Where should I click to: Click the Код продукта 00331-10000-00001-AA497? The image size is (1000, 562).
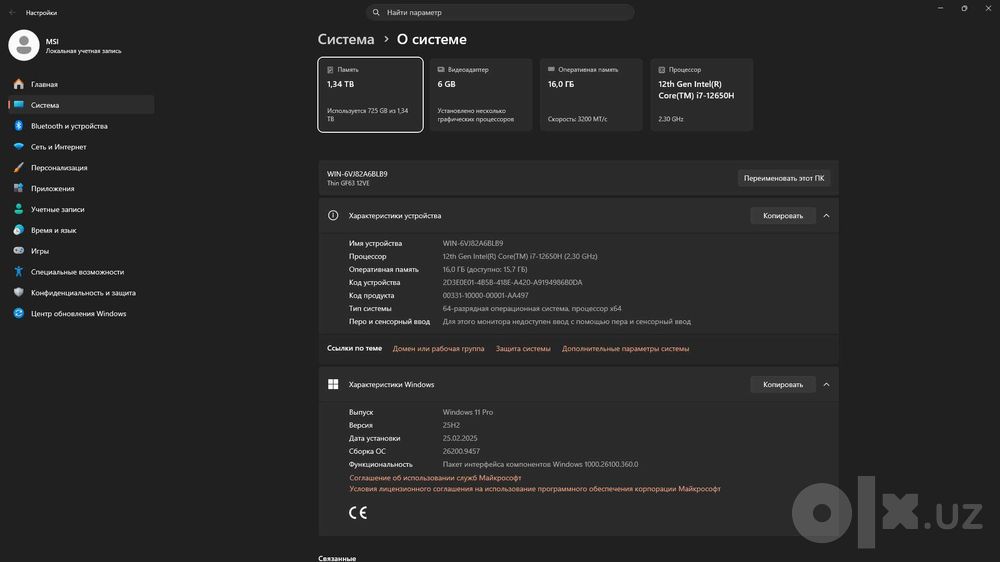point(485,295)
